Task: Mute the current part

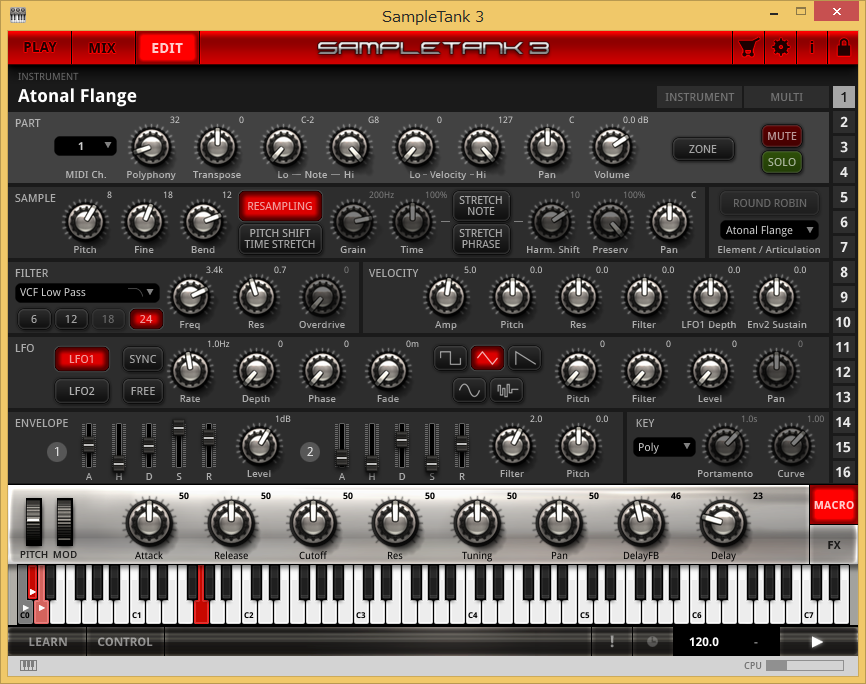Action: (x=781, y=136)
